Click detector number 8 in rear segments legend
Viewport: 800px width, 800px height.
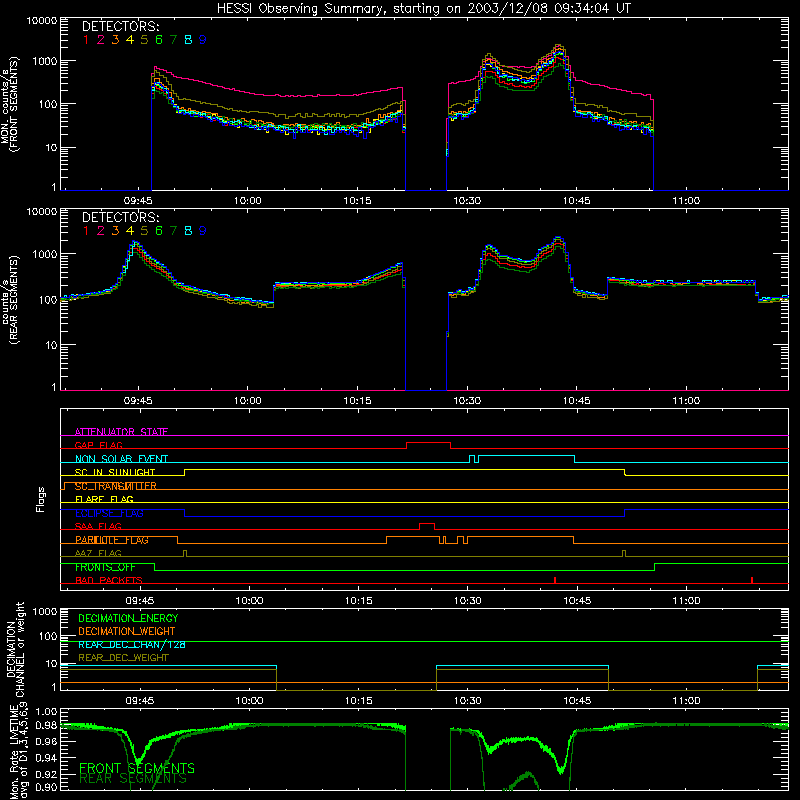point(188,231)
